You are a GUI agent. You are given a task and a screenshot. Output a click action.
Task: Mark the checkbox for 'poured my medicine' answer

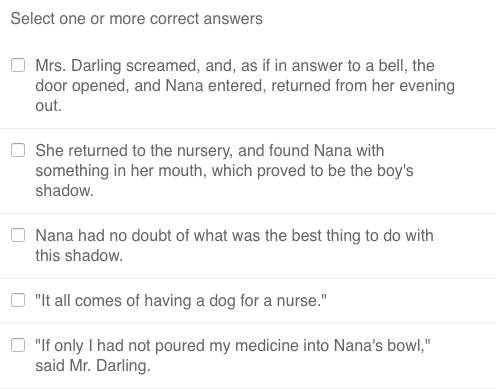click(18, 345)
